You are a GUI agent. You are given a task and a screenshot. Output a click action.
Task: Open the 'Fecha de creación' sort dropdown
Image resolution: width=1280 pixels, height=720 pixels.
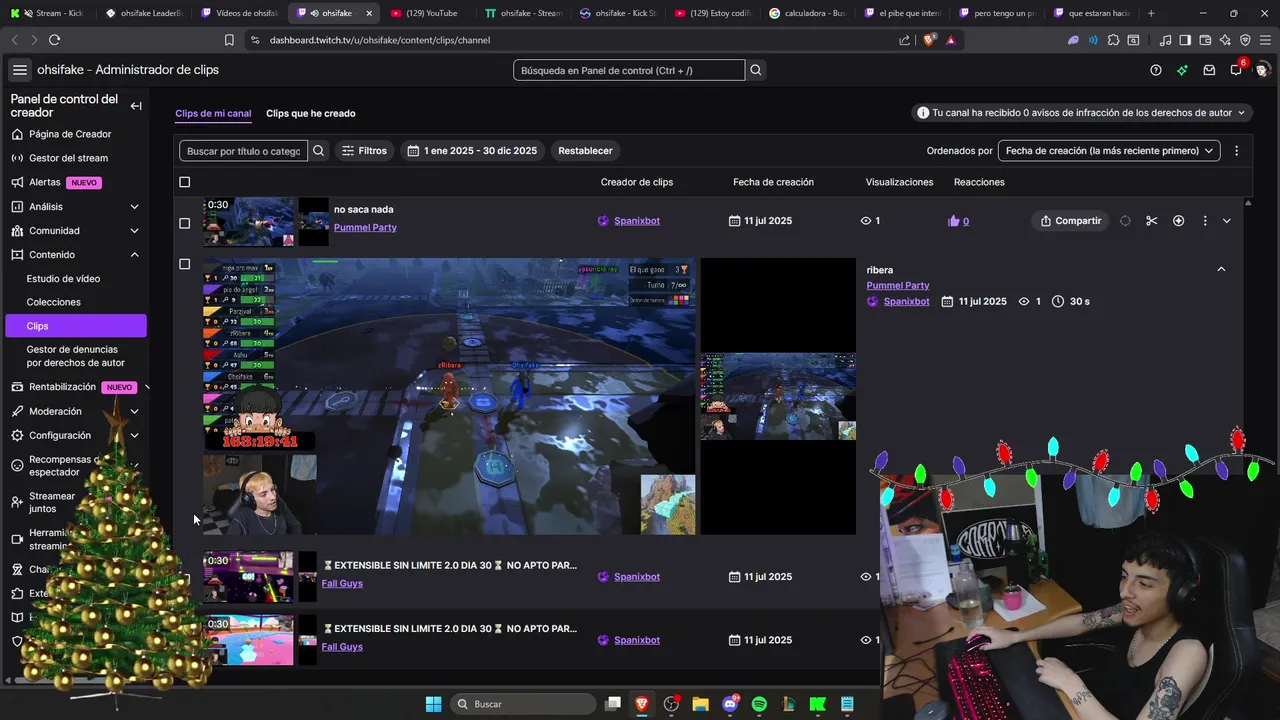[x=1109, y=151]
